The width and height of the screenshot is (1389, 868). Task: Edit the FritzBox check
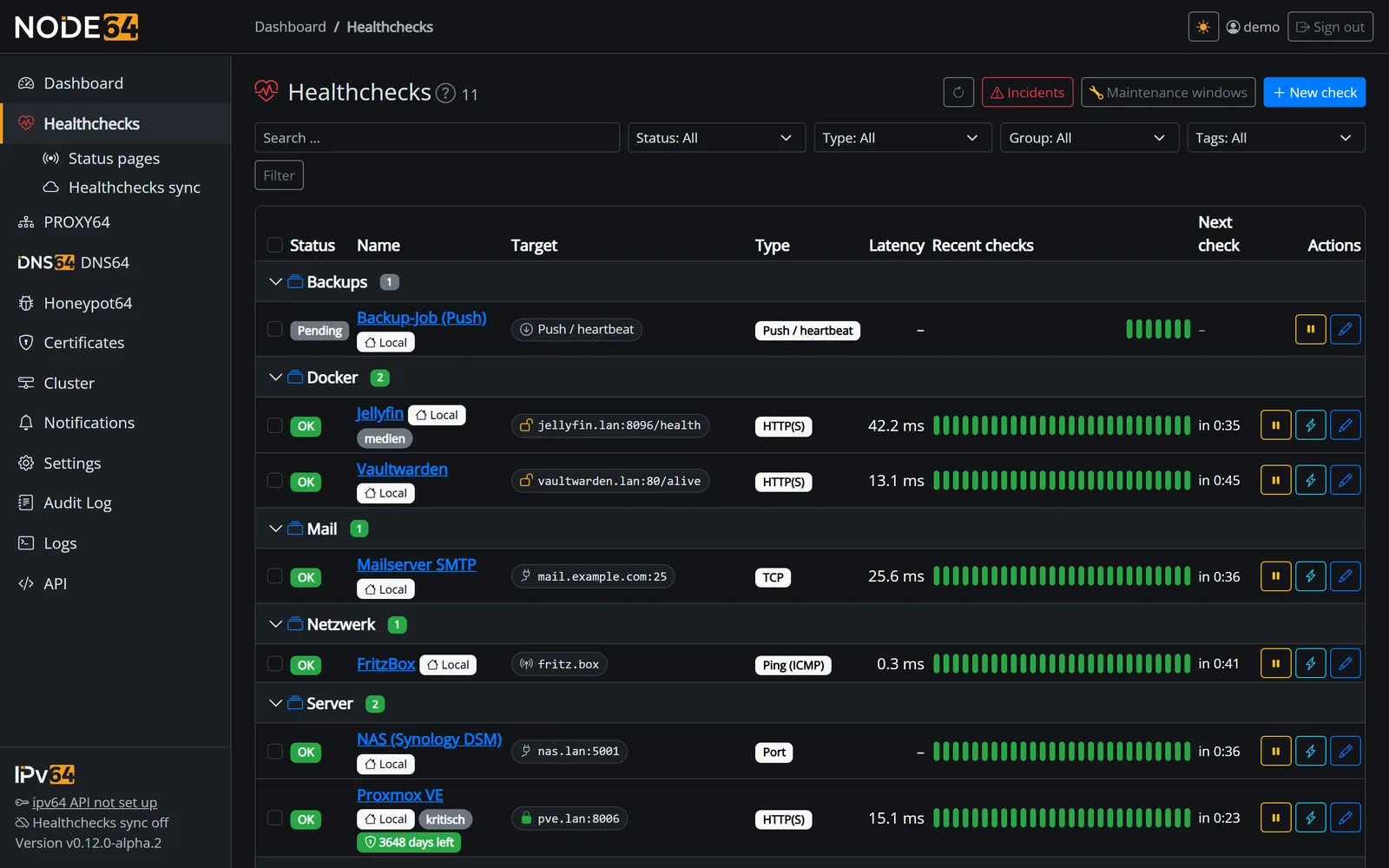point(1346,664)
